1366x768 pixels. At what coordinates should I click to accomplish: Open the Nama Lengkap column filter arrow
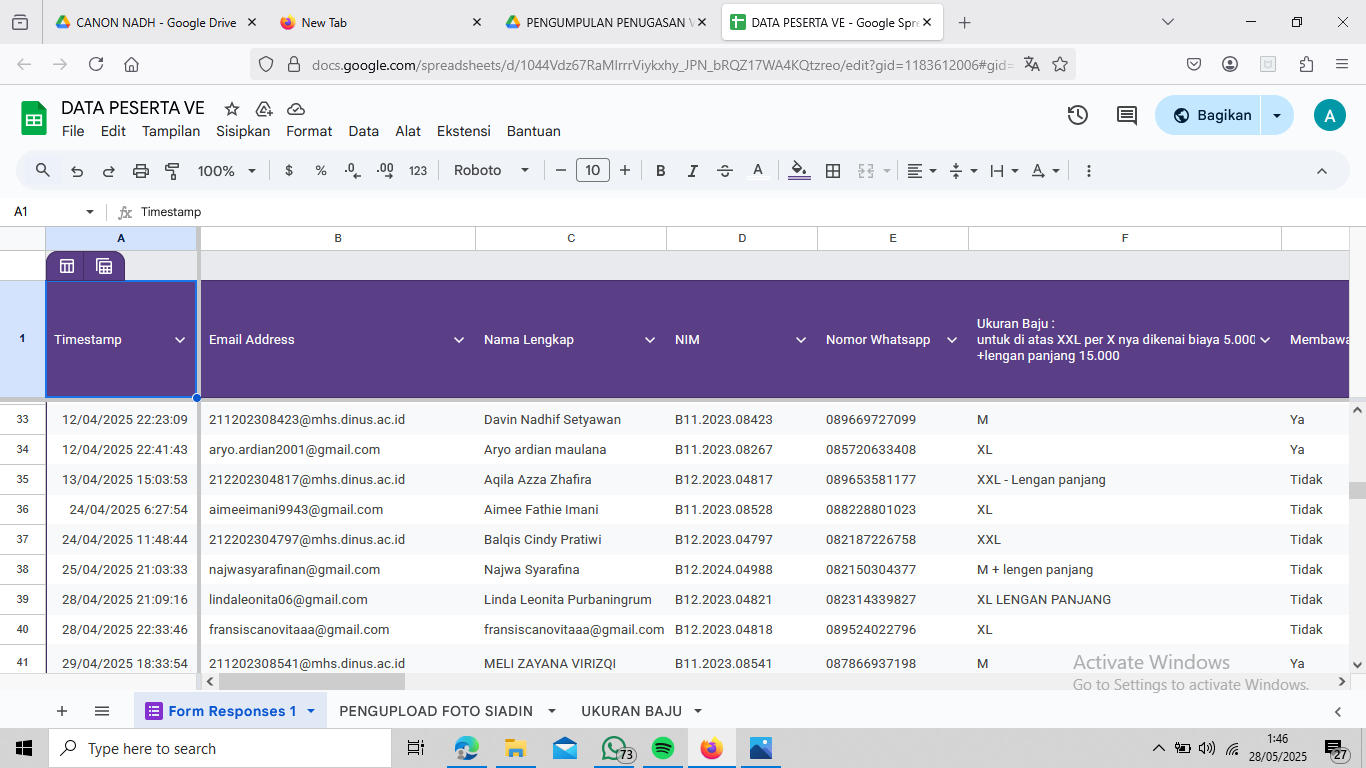650,340
